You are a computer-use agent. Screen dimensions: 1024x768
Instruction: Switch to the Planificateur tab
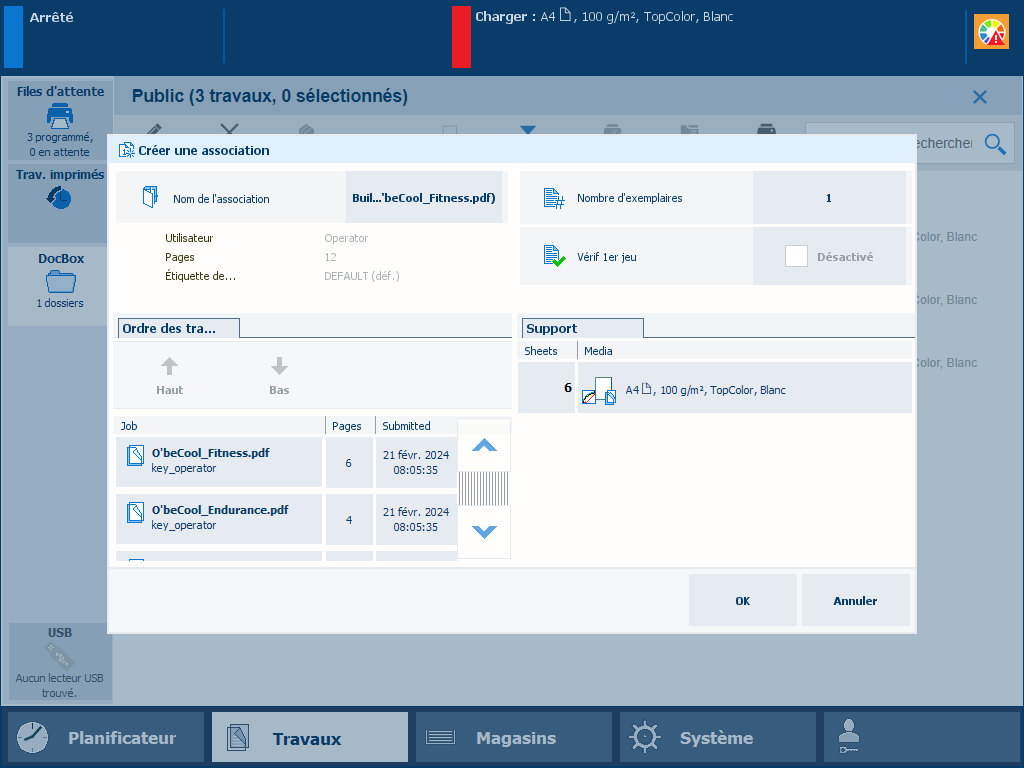pos(106,738)
